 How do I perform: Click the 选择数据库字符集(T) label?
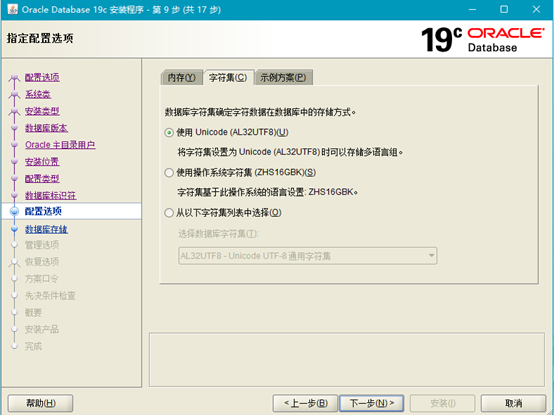218,234
